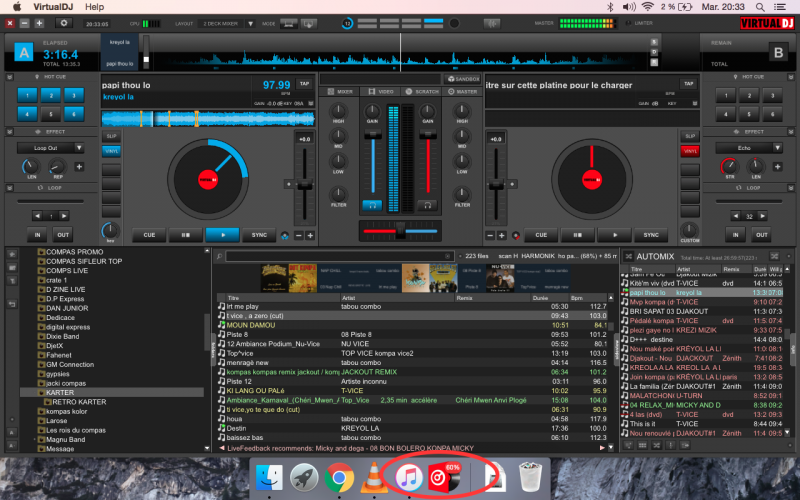
Task: Expand the Magnu Band folder
Action: point(35,439)
